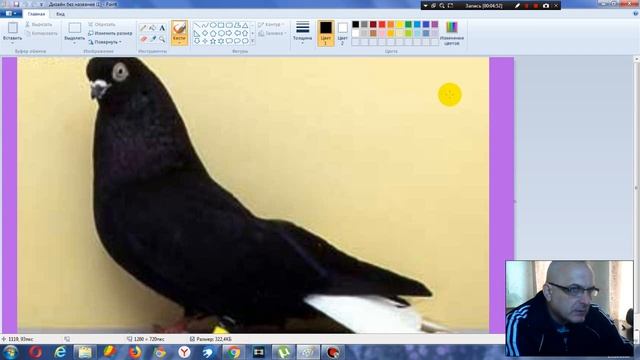Viewport: 640px width, 360px height.
Task: Choose the right triangle shape
Action: [197, 33]
